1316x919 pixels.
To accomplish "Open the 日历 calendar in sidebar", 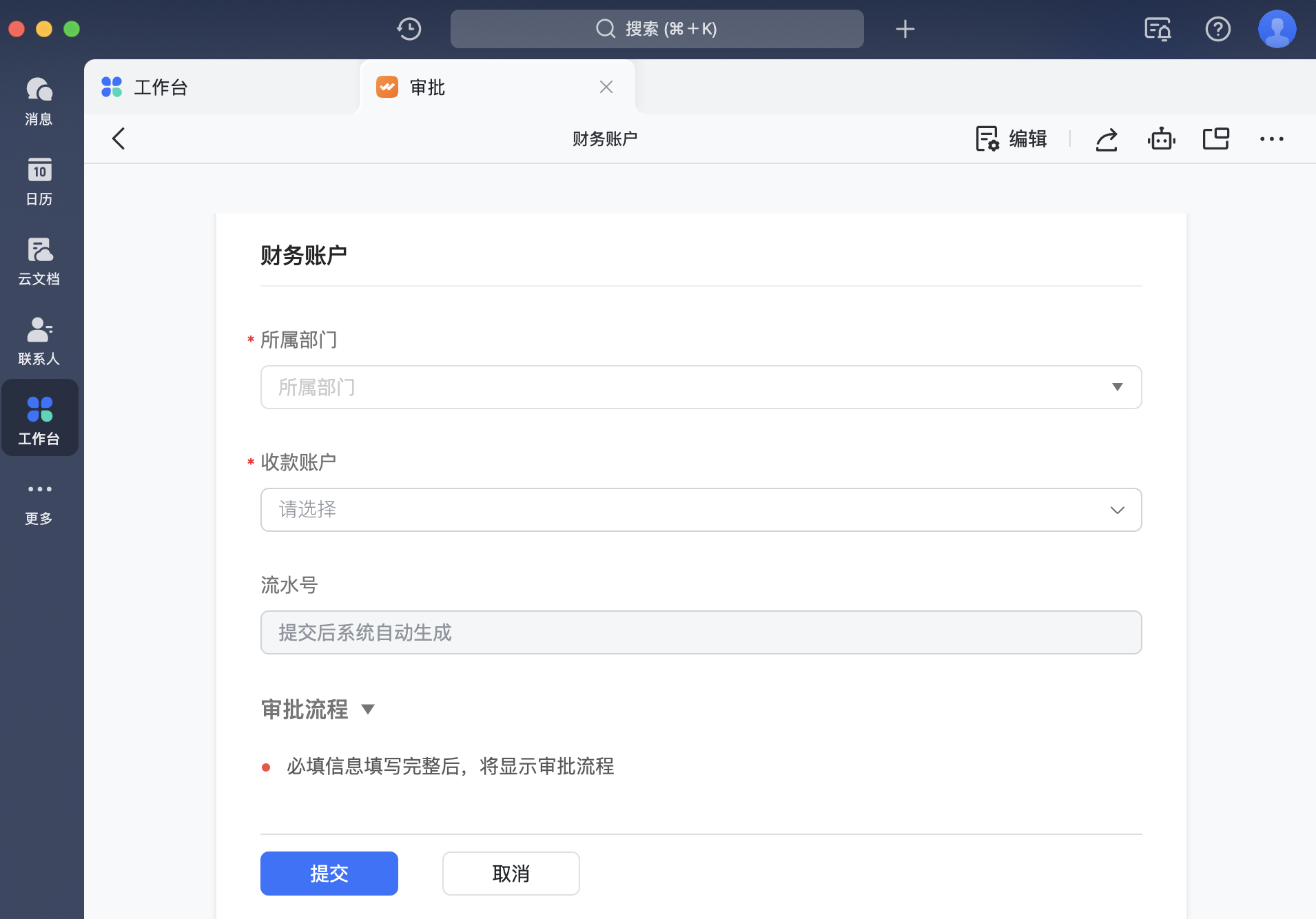I will click(x=39, y=181).
